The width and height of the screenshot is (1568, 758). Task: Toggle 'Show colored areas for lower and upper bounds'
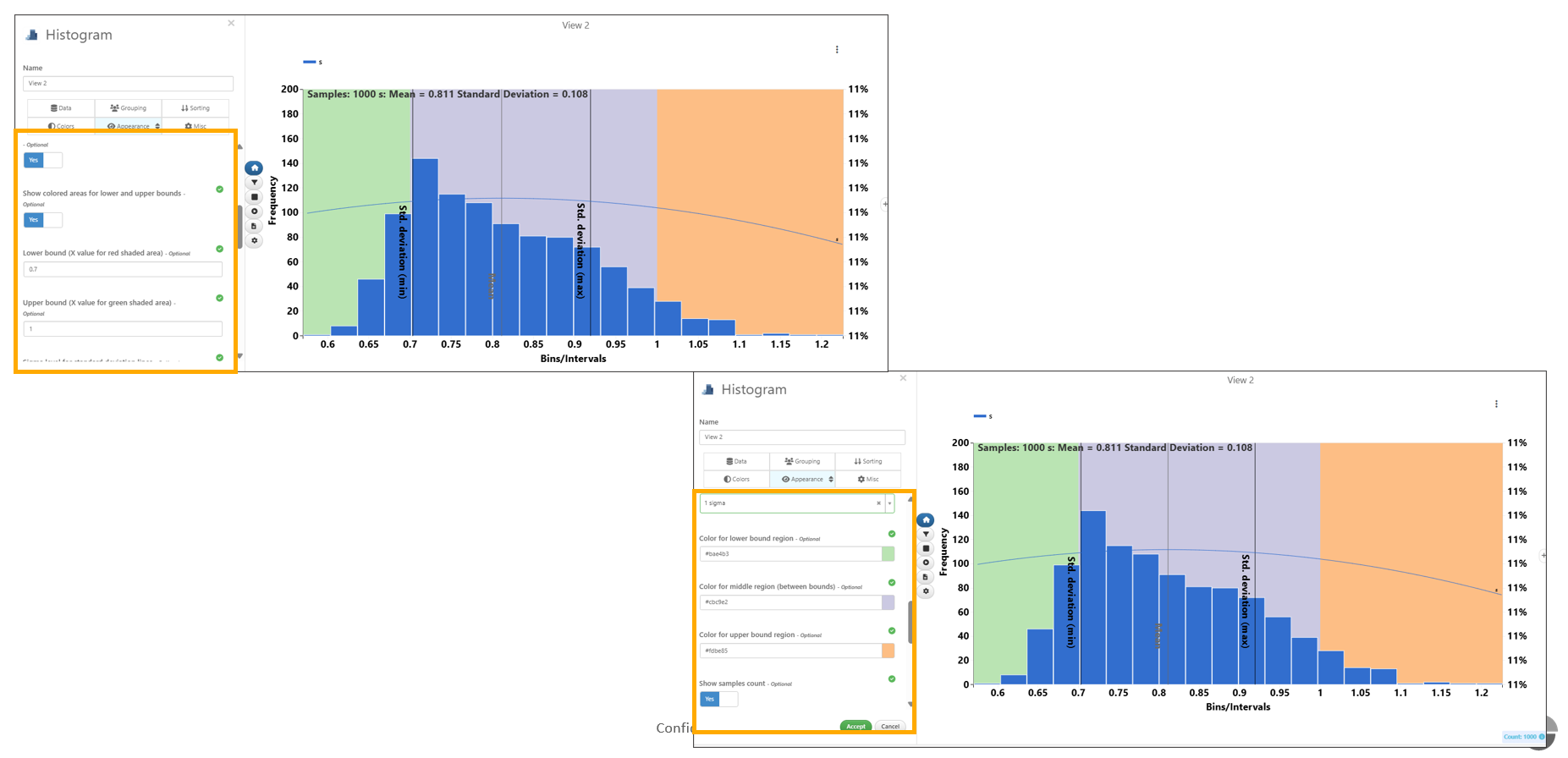[x=42, y=220]
